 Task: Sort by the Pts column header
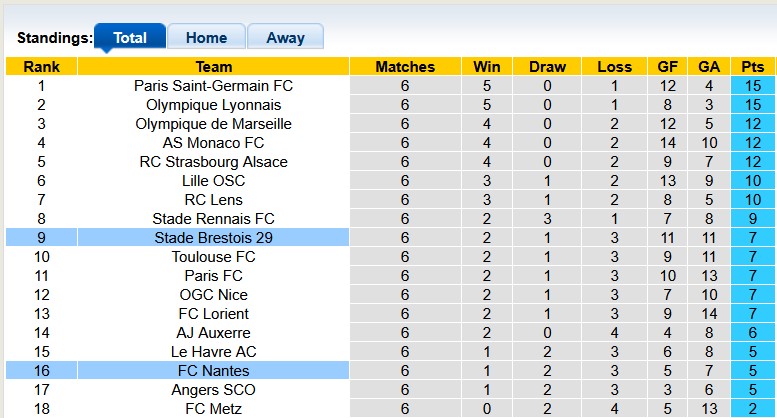point(753,67)
